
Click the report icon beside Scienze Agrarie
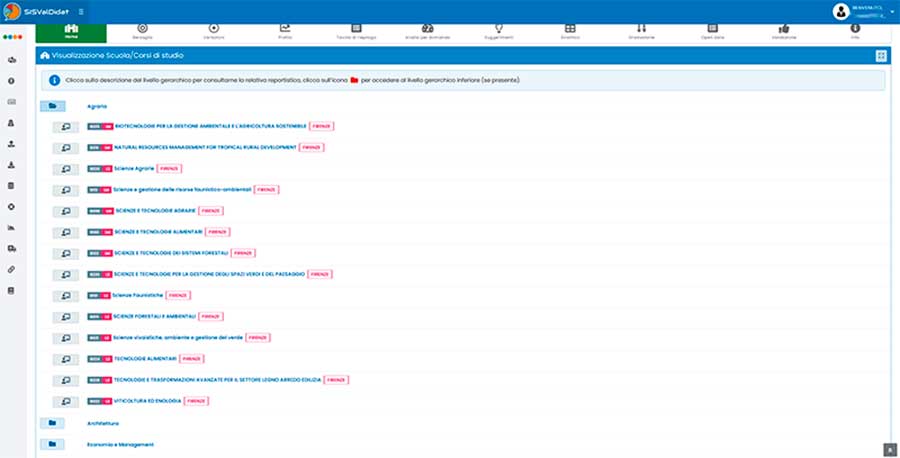(66, 168)
